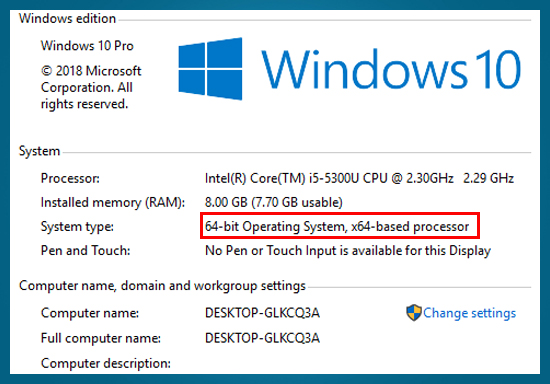Click the 2018 Microsoft copyright notice

[x=91, y=87]
